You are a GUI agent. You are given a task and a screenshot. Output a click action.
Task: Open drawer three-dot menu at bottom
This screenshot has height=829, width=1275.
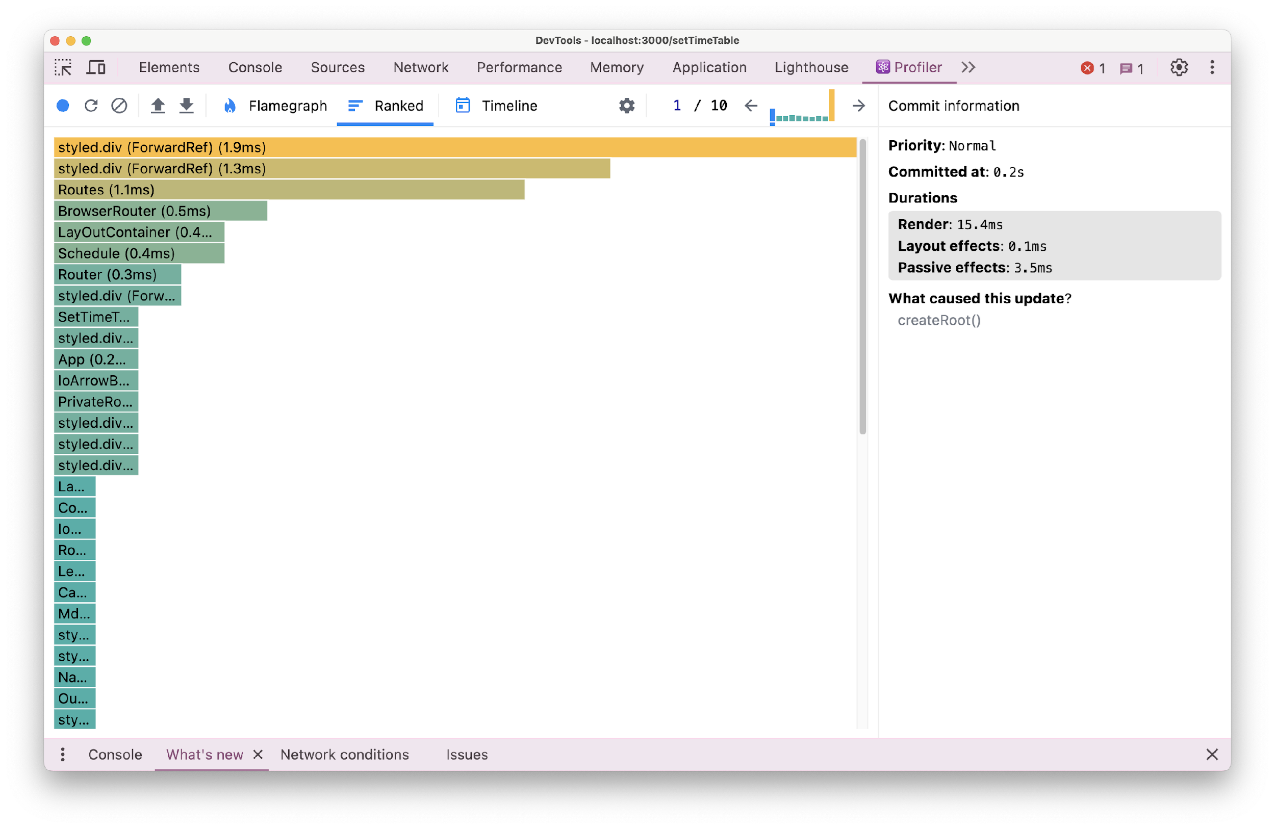click(x=63, y=755)
